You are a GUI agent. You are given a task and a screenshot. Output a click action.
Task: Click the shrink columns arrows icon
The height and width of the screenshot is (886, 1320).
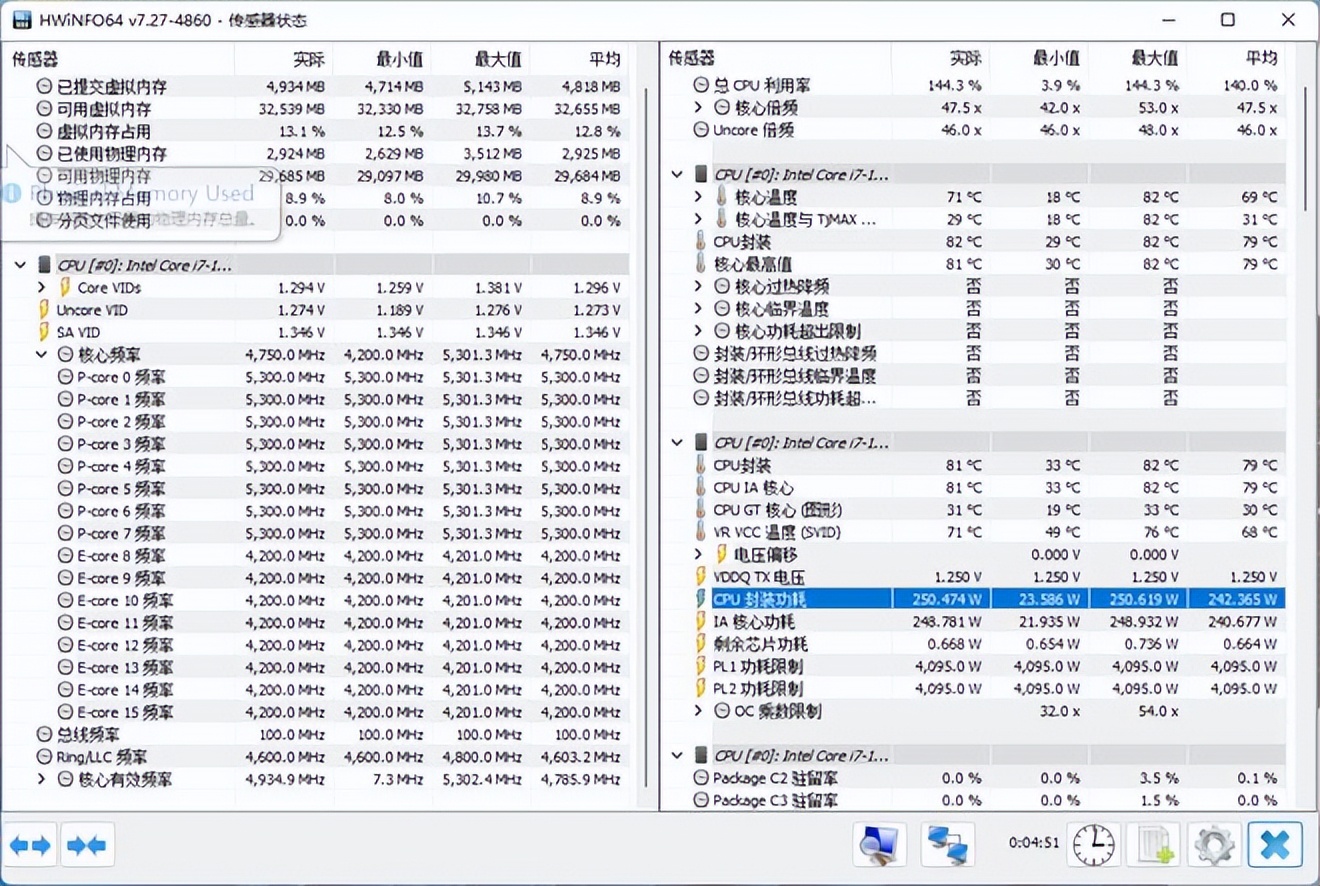pyautogui.click(x=87, y=844)
